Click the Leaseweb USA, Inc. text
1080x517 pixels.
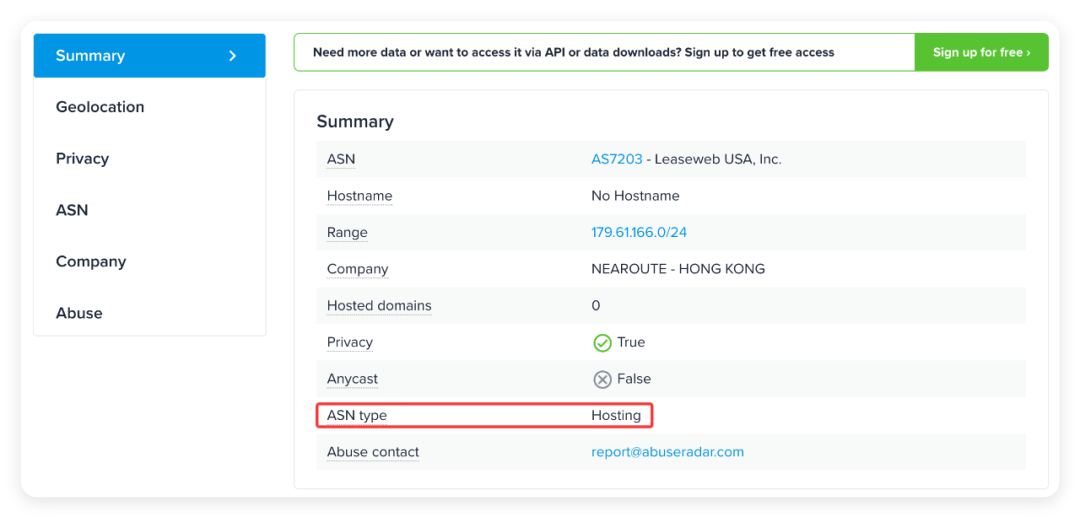[718, 159]
